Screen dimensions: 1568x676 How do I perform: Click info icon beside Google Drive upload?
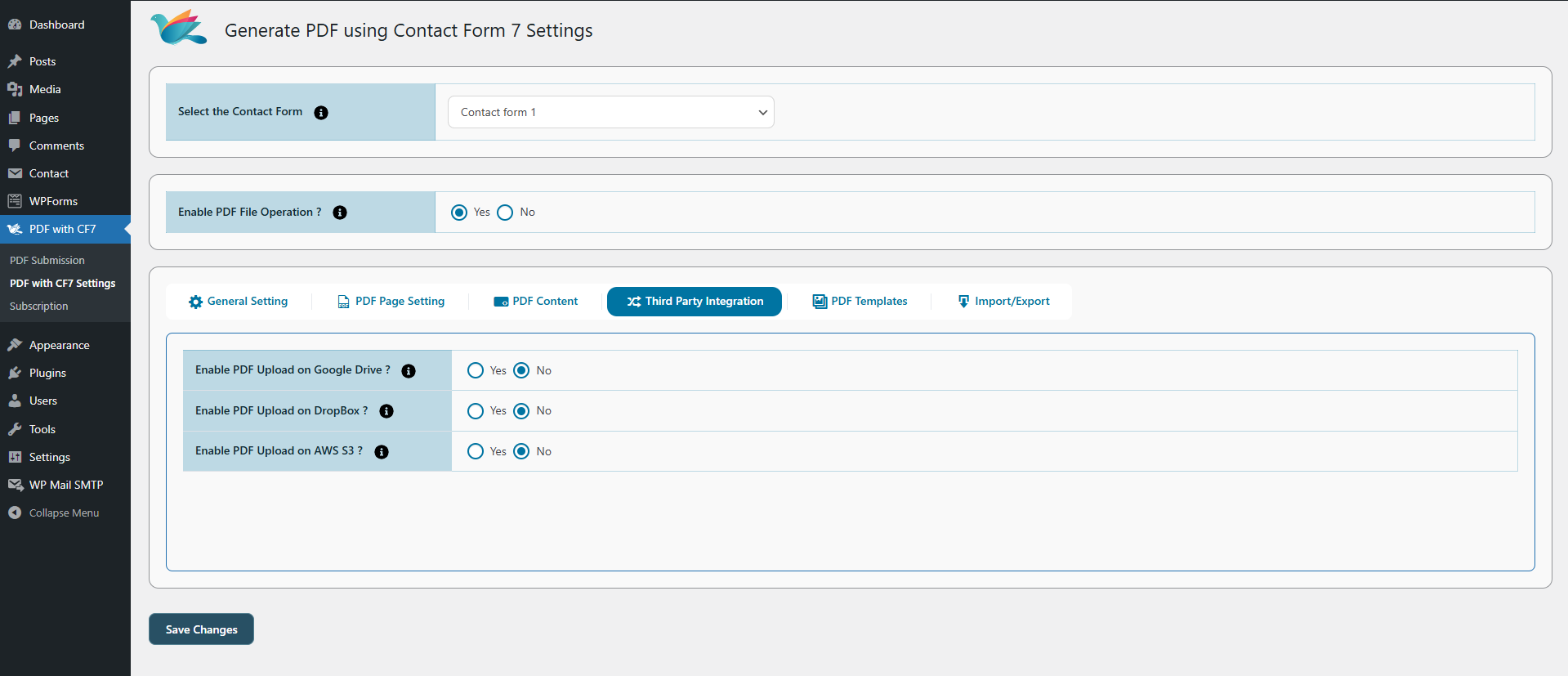click(x=409, y=371)
